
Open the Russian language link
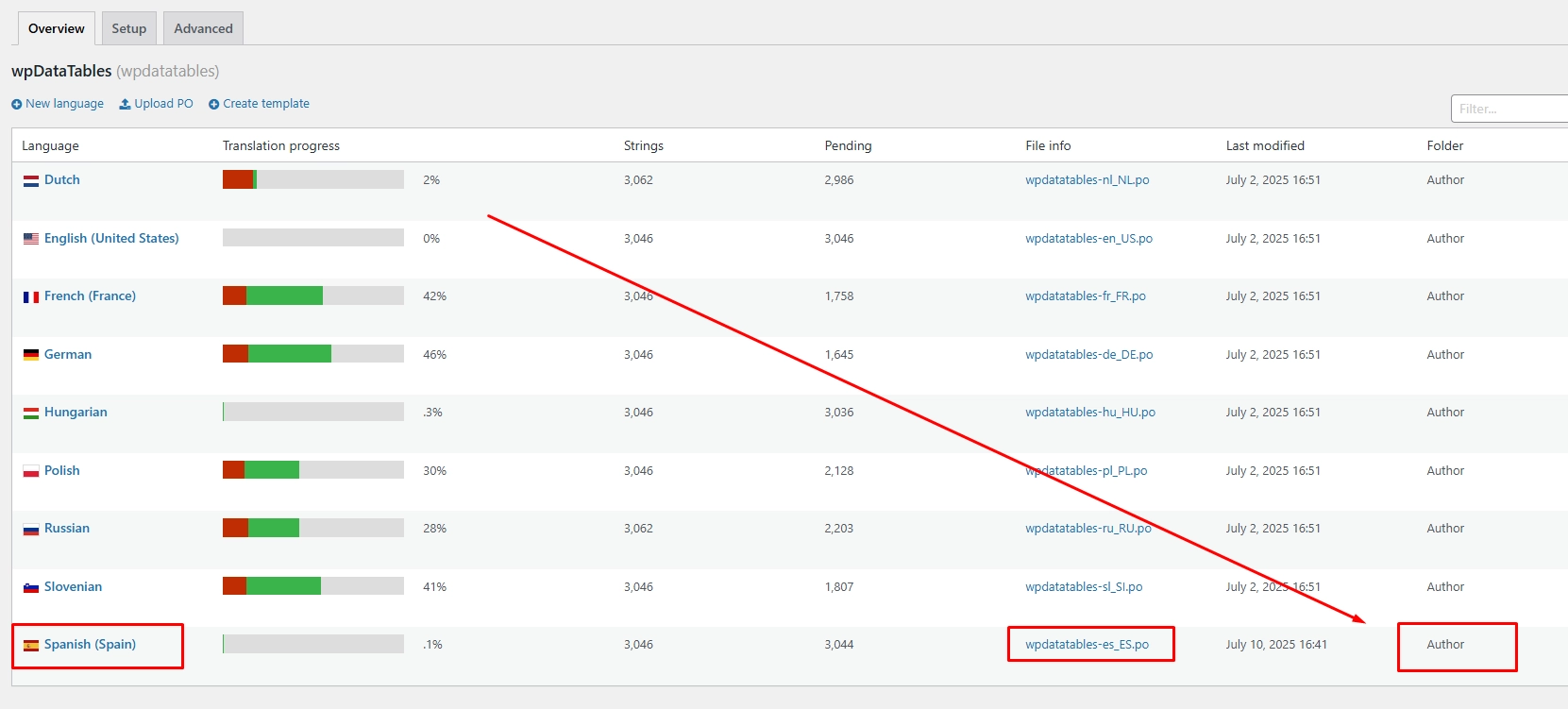[67, 528]
